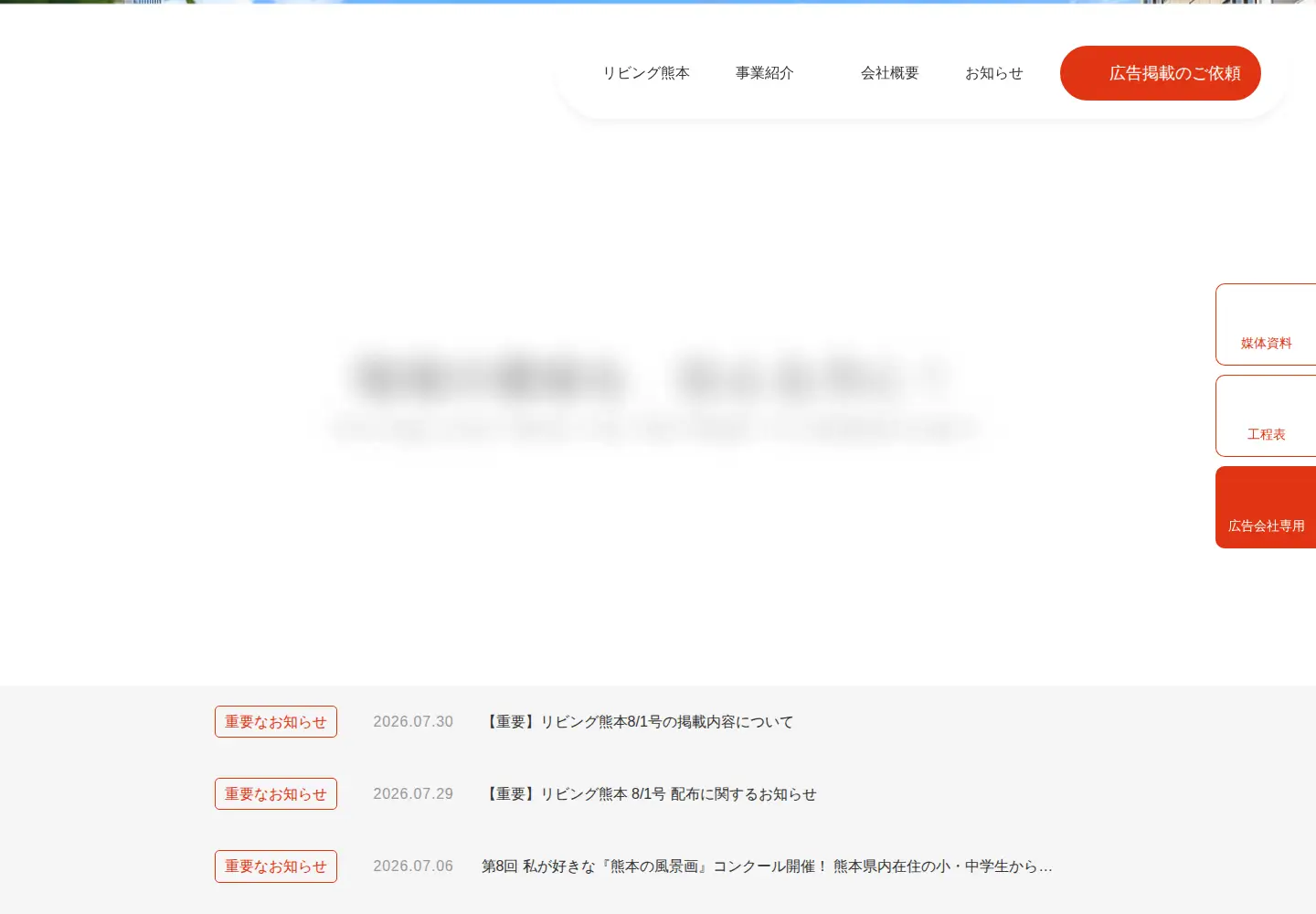Select the date text 2026.07.29
This screenshot has width=1316, height=914.
[x=413, y=794]
